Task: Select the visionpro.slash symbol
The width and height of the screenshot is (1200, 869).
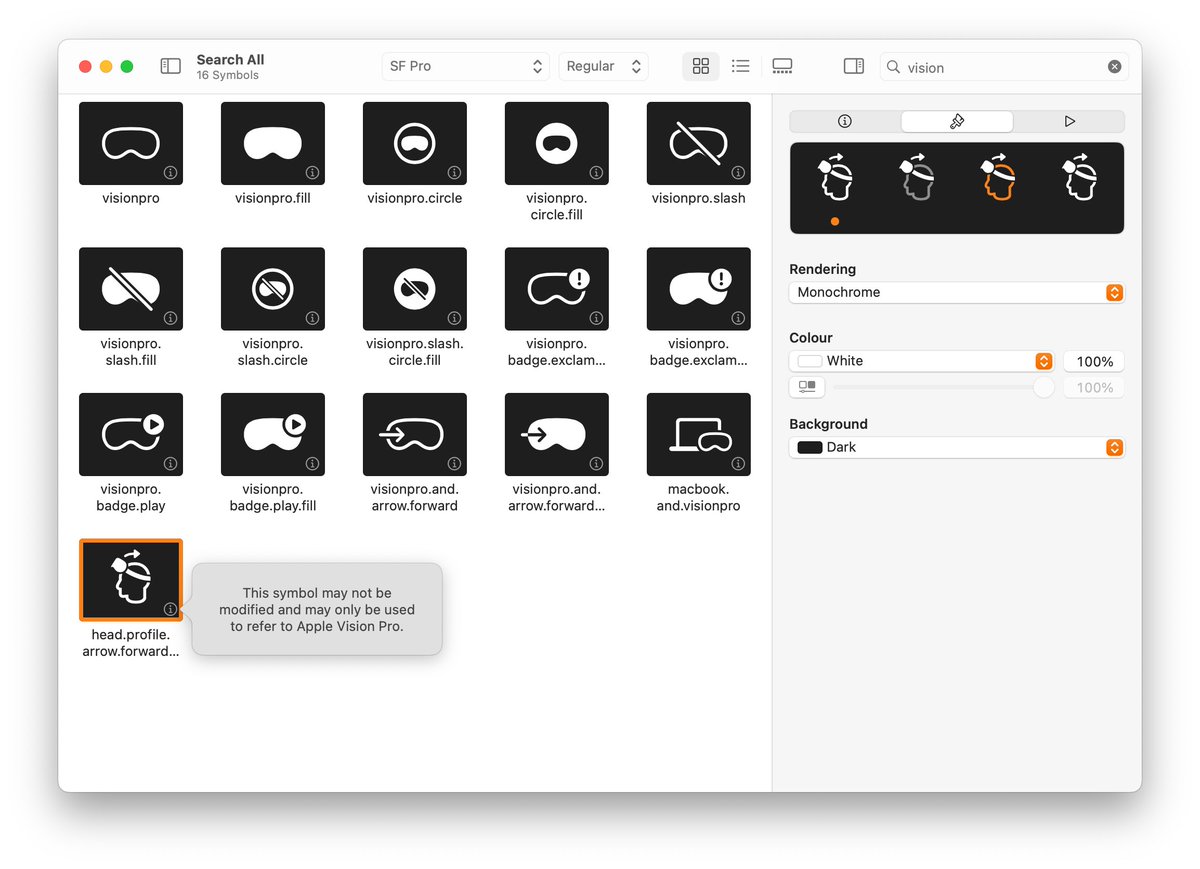Action: pos(699,143)
